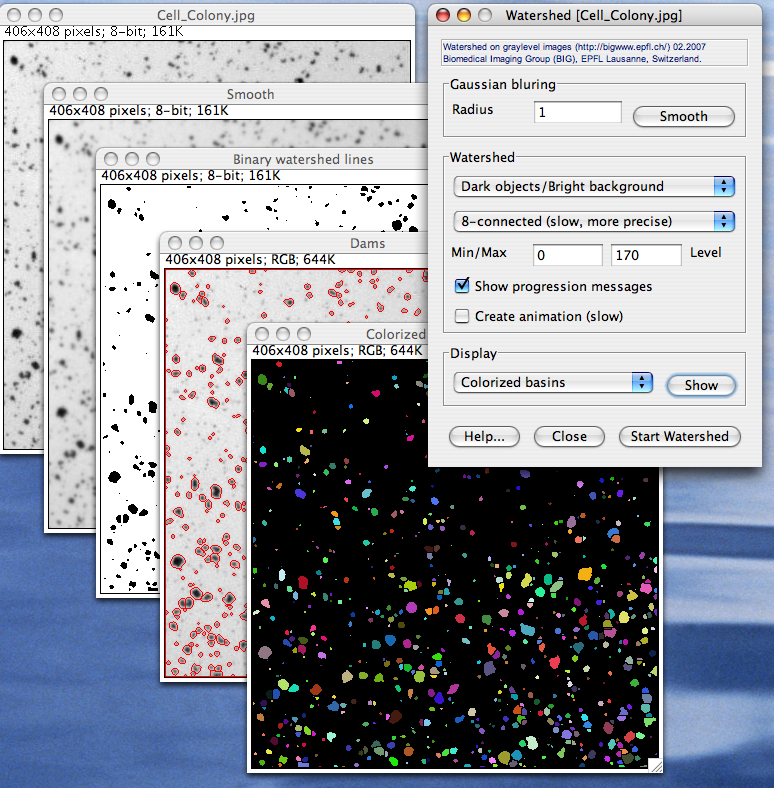Click the green zoom icon on the Watershed dialog

coord(485,16)
